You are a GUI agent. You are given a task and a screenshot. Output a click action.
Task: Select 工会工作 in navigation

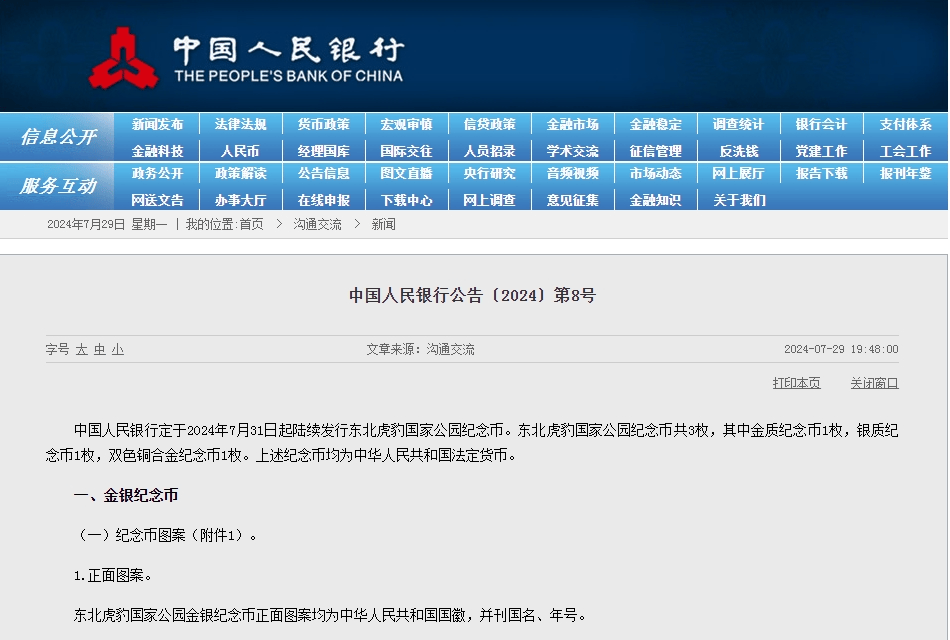tap(906, 151)
